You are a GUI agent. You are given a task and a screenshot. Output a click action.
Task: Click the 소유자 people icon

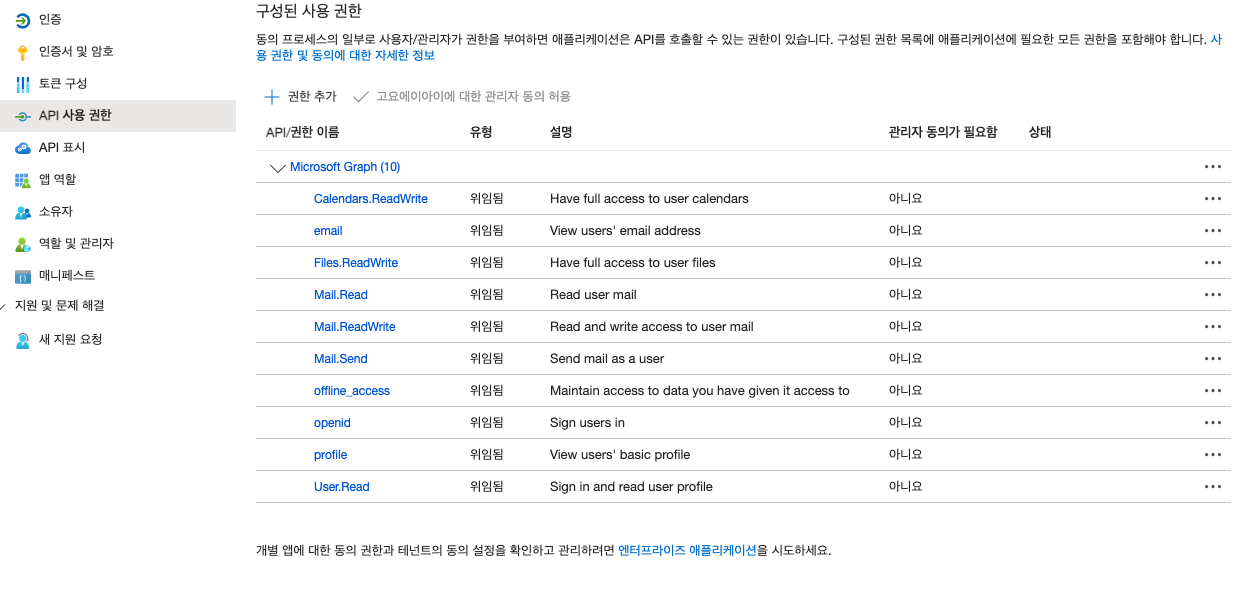pyautogui.click(x=22, y=211)
